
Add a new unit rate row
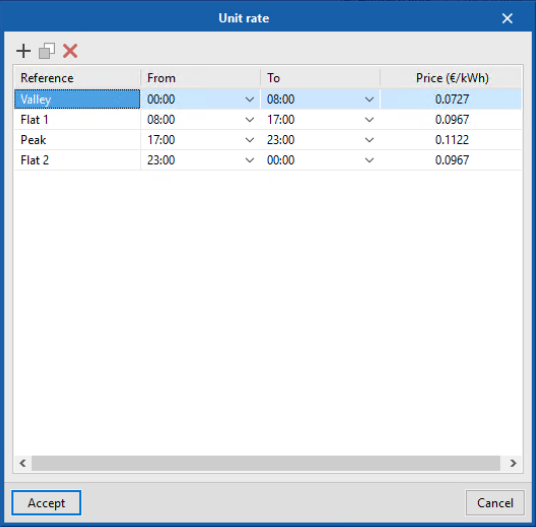(24, 51)
